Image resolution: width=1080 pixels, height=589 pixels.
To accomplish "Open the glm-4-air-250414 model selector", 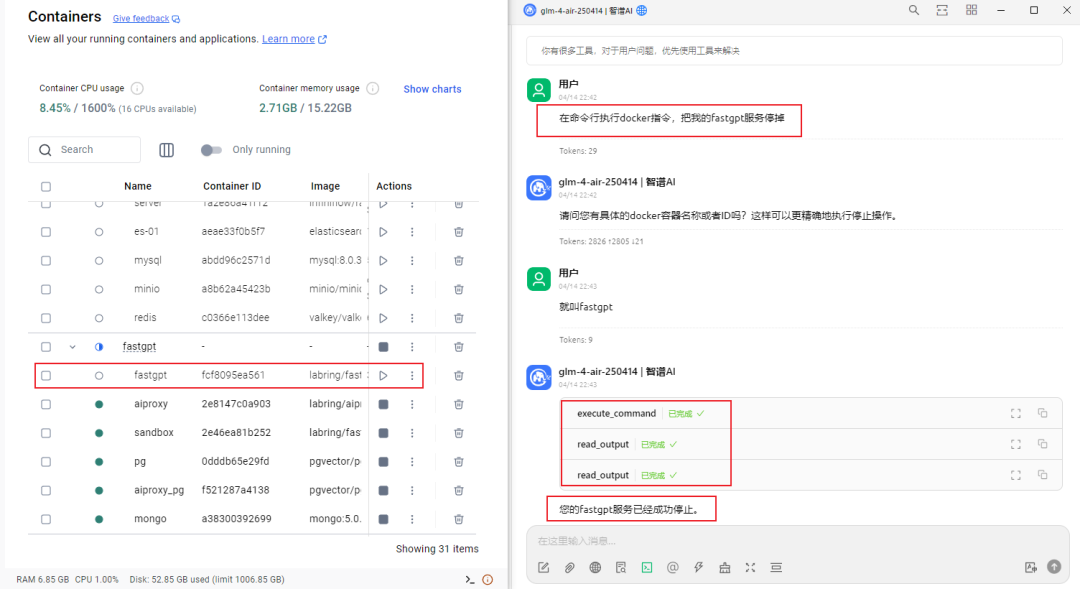I will coord(585,10).
